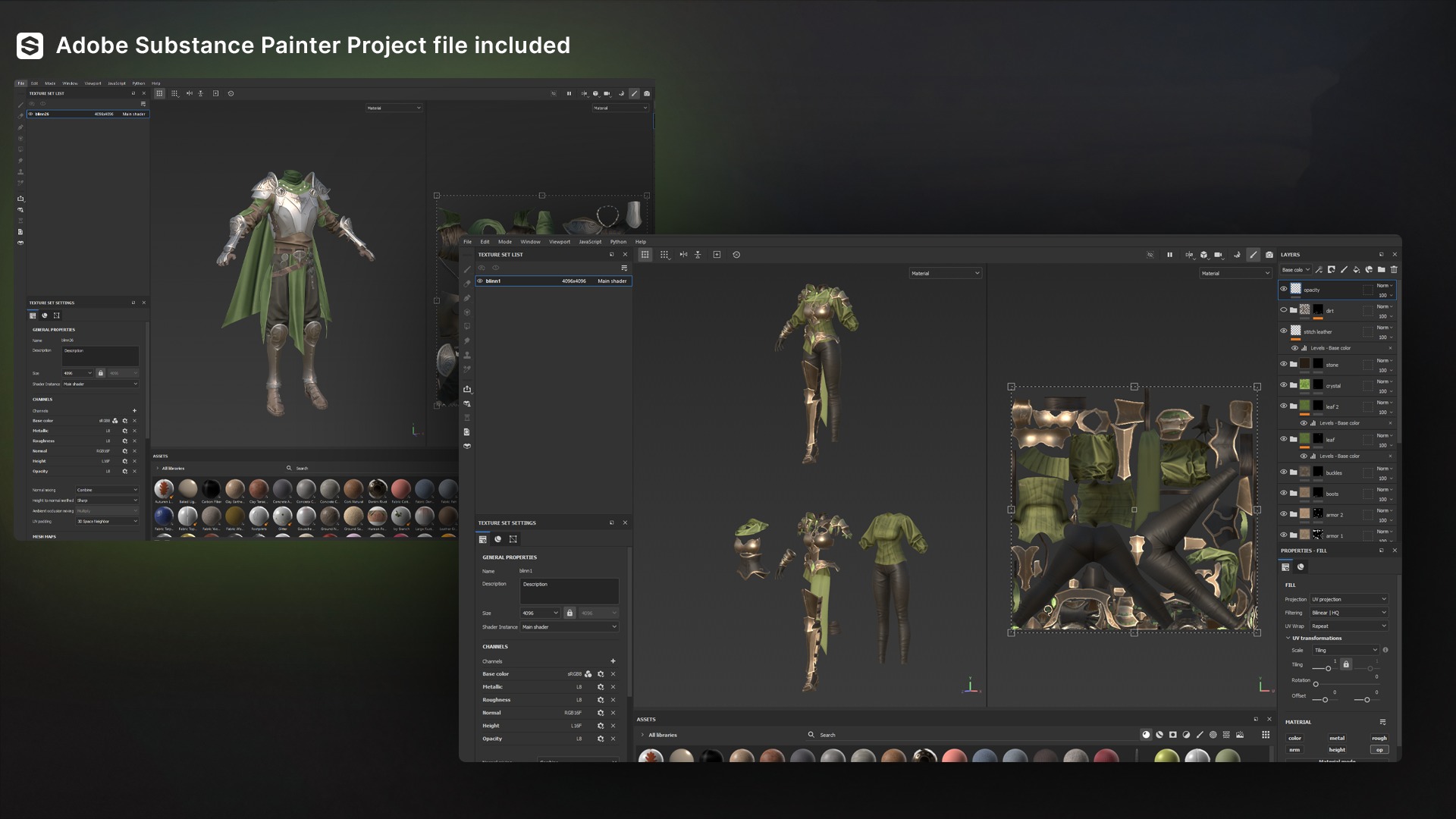
Task: Toggle nrm material channel button
Action: point(1294,750)
